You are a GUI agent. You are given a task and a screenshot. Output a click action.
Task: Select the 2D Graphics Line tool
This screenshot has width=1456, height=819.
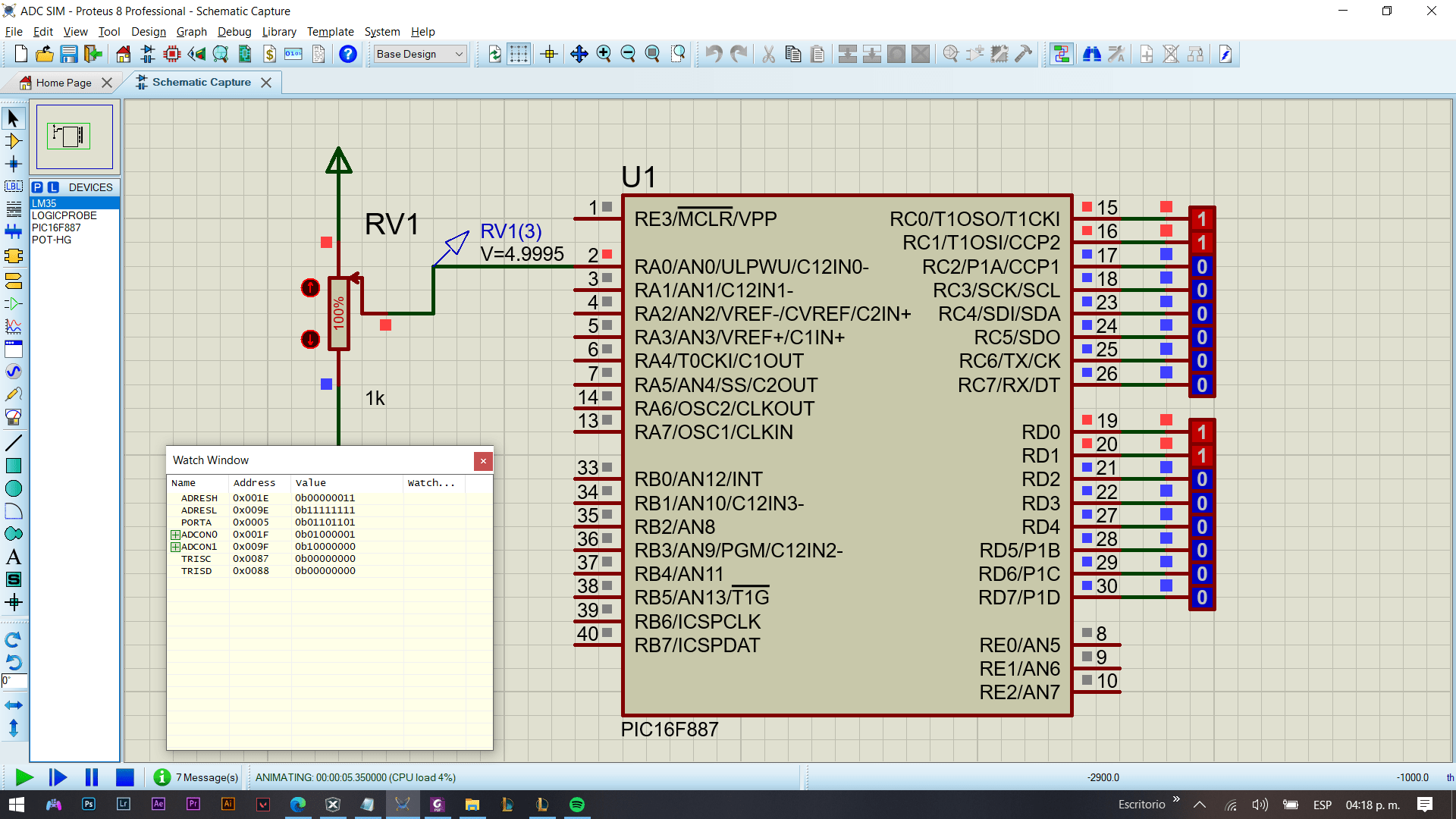13,443
